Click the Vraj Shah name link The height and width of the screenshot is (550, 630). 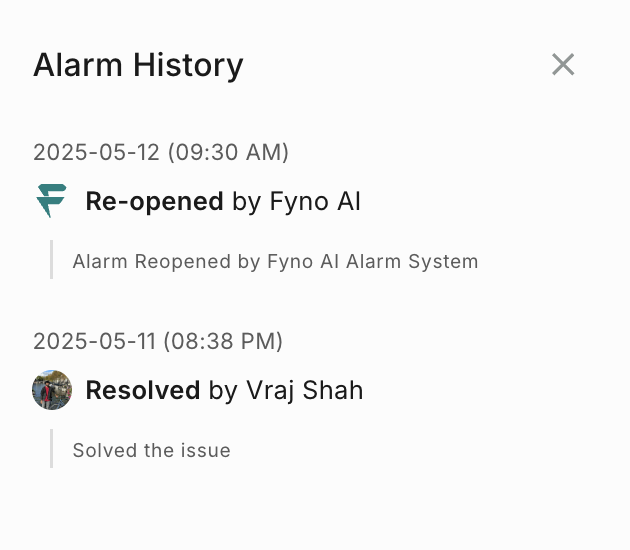304,390
